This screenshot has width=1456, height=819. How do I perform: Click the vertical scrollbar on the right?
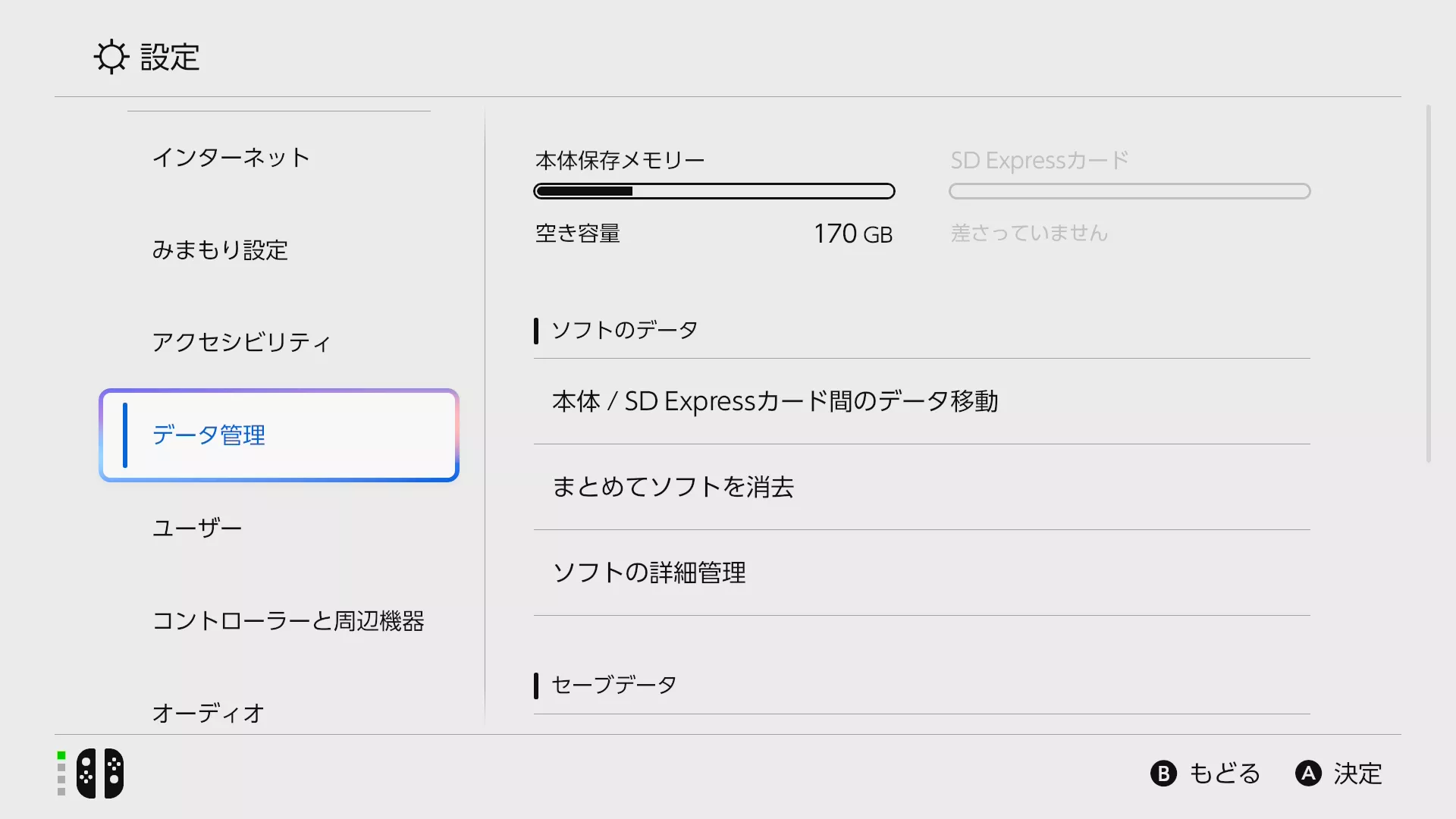[x=1429, y=284]
